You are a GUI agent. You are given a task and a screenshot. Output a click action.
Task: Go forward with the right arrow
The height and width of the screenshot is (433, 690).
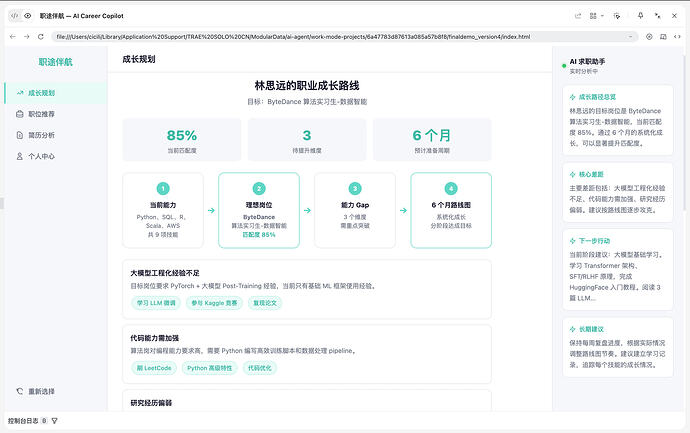[x=26, y=37]
